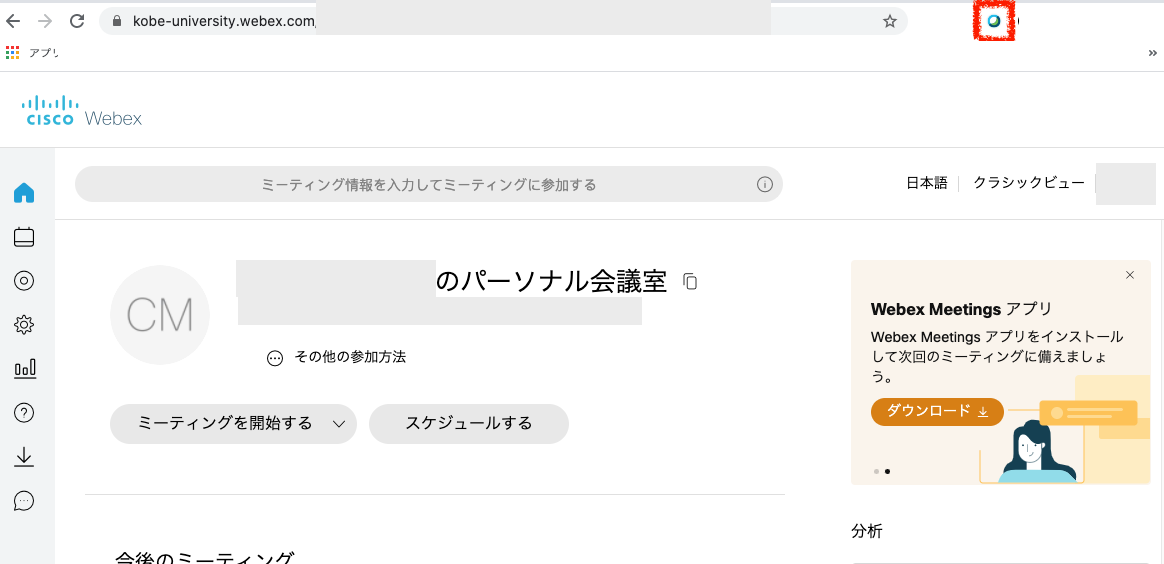This screenshot has width=1164, height=564.
Task: Click the orange ダウンロード button
Action: 937,411
